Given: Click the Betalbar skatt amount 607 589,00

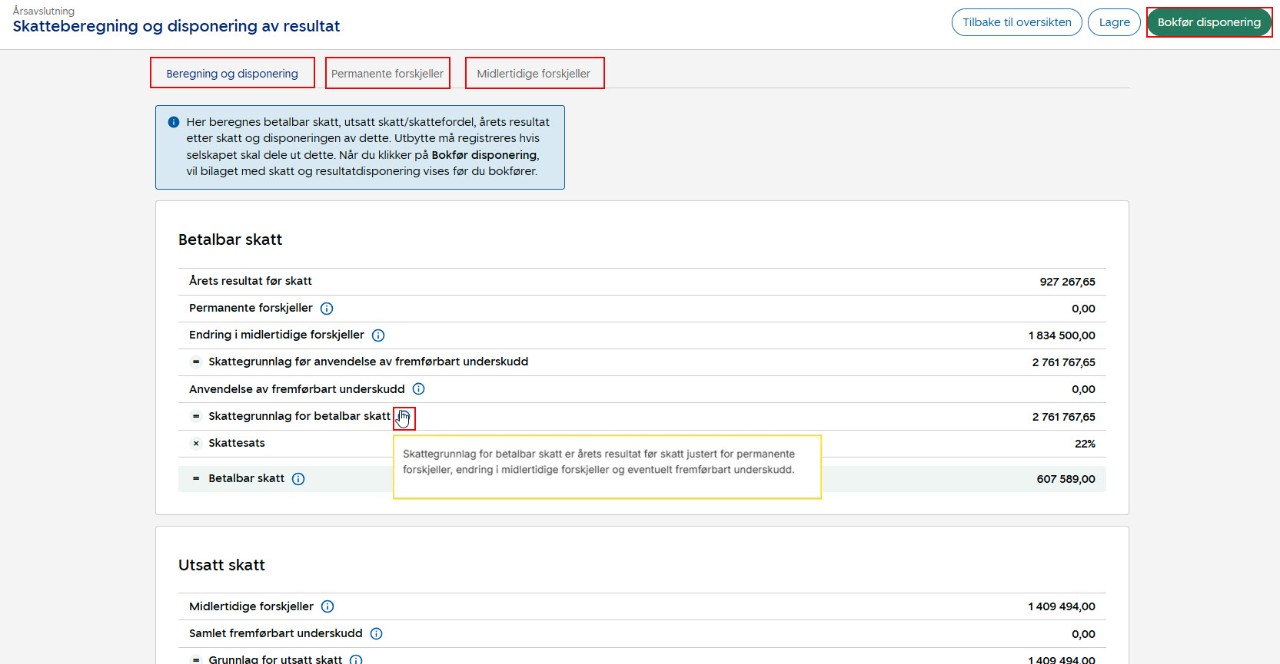Looking at the screenshot, I should pyautogui.click(x=1065, y=479).
